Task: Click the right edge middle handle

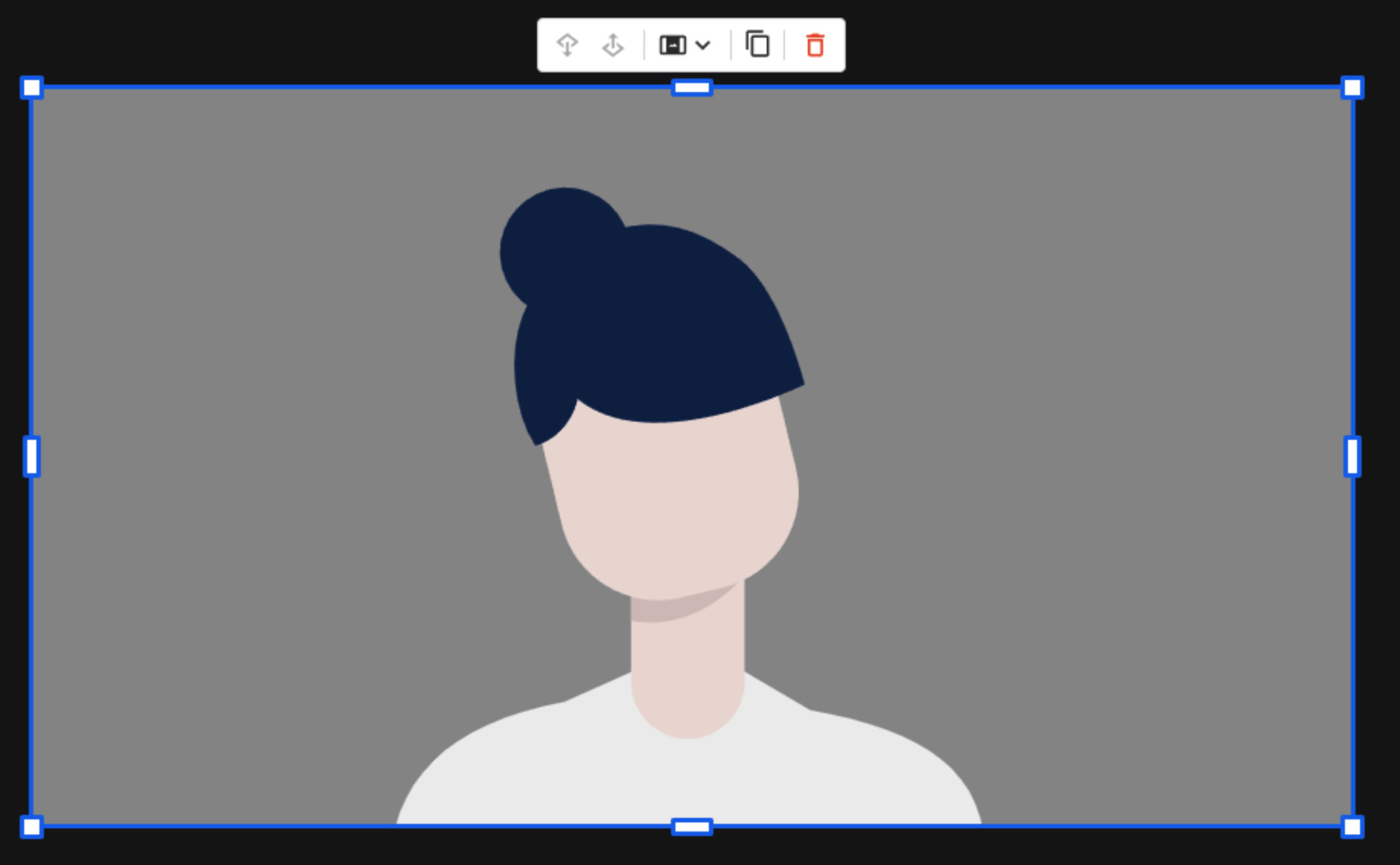Action: click(1352, 456)
